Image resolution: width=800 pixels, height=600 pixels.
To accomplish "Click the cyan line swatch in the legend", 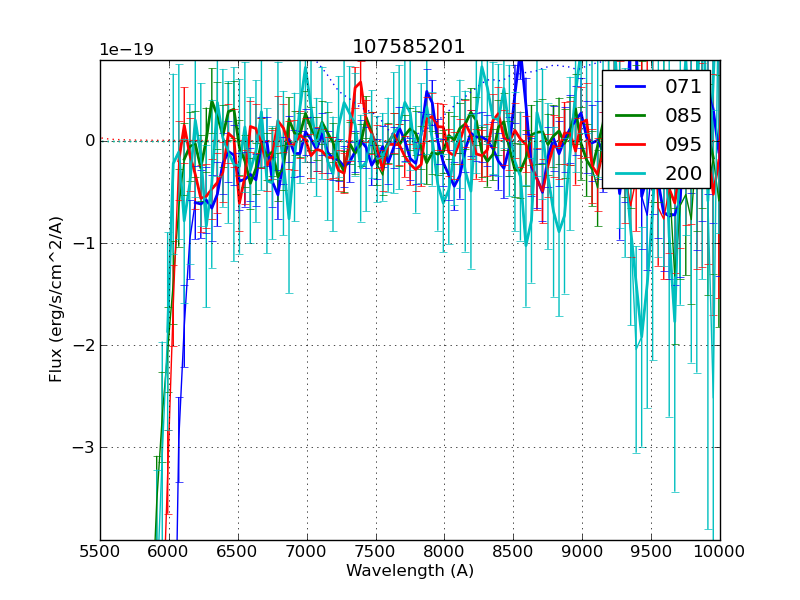I will 631,174.
